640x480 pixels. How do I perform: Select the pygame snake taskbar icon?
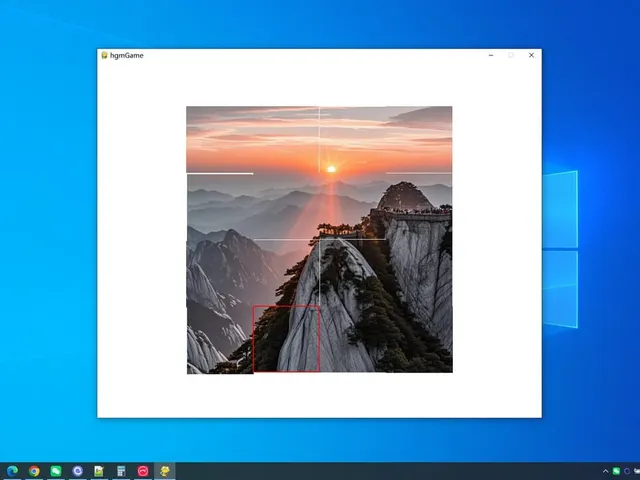tap(164, 471)
